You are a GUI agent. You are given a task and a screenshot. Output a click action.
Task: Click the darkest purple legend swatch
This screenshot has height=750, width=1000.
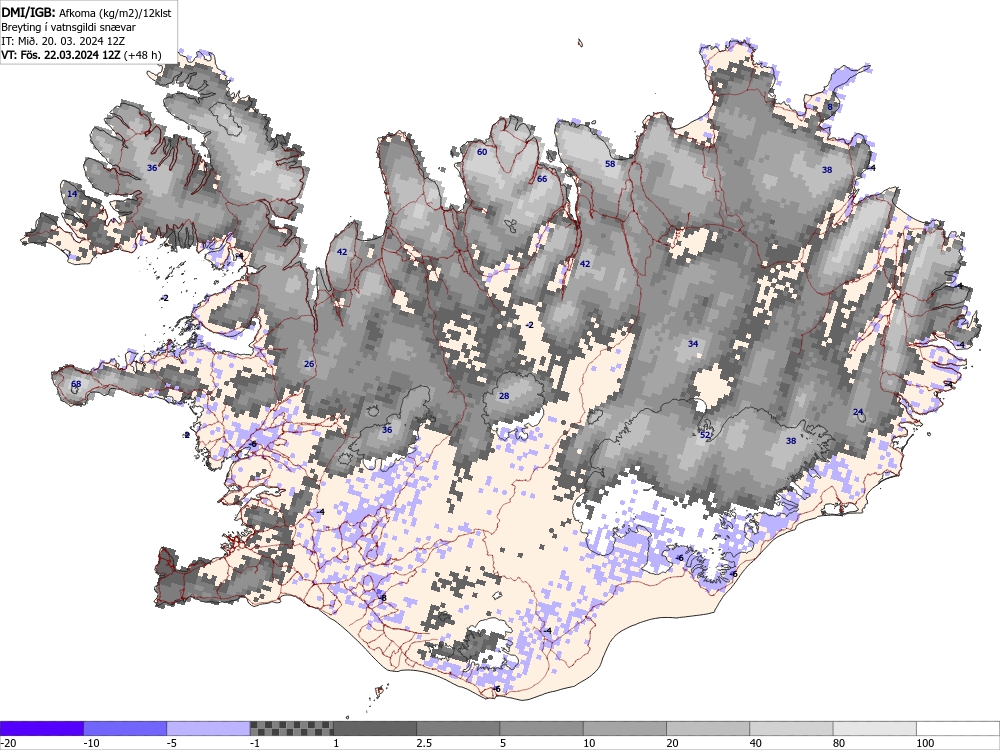[41, 728]
